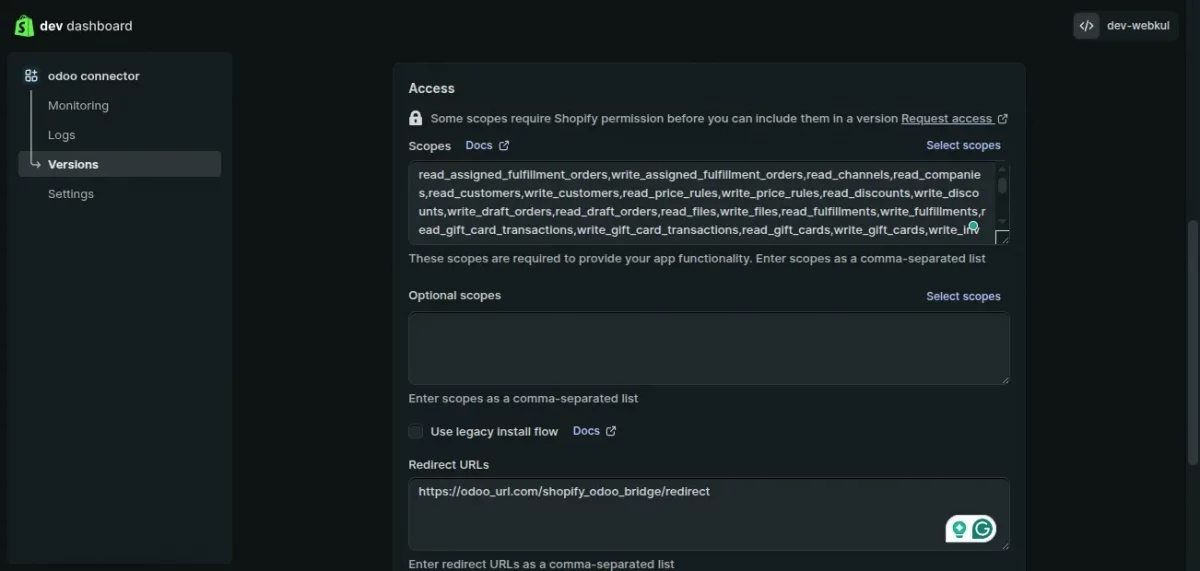Click external link icon next to Request access
Screen dimensions: 1200x571
tap(1003, 119)
